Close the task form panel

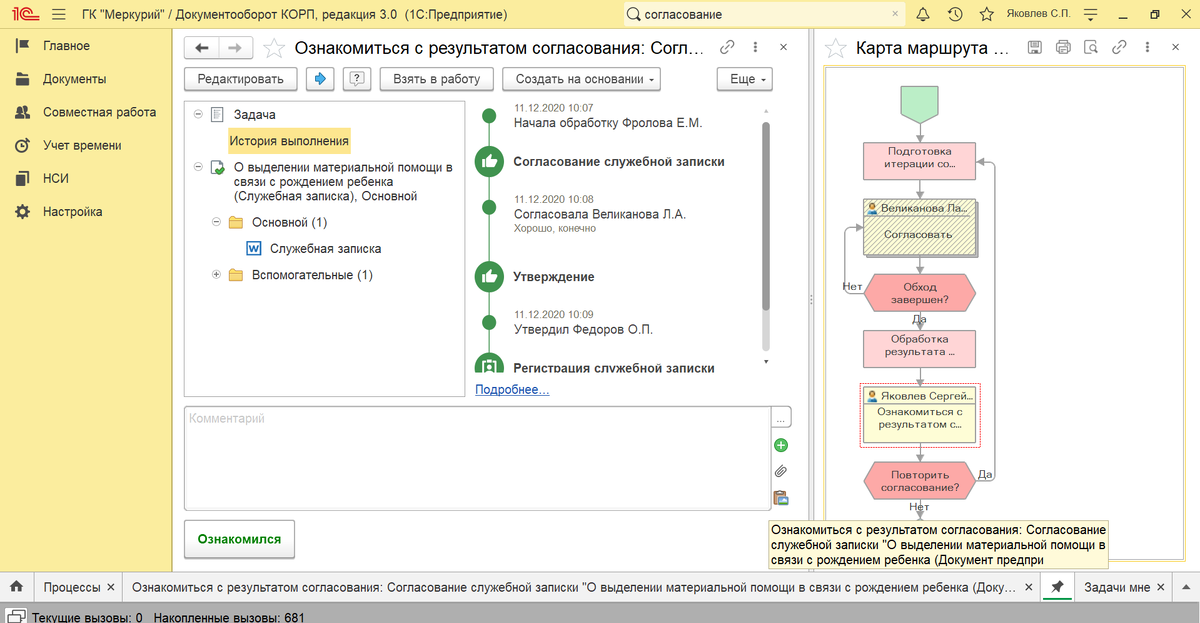coord(783,47)
